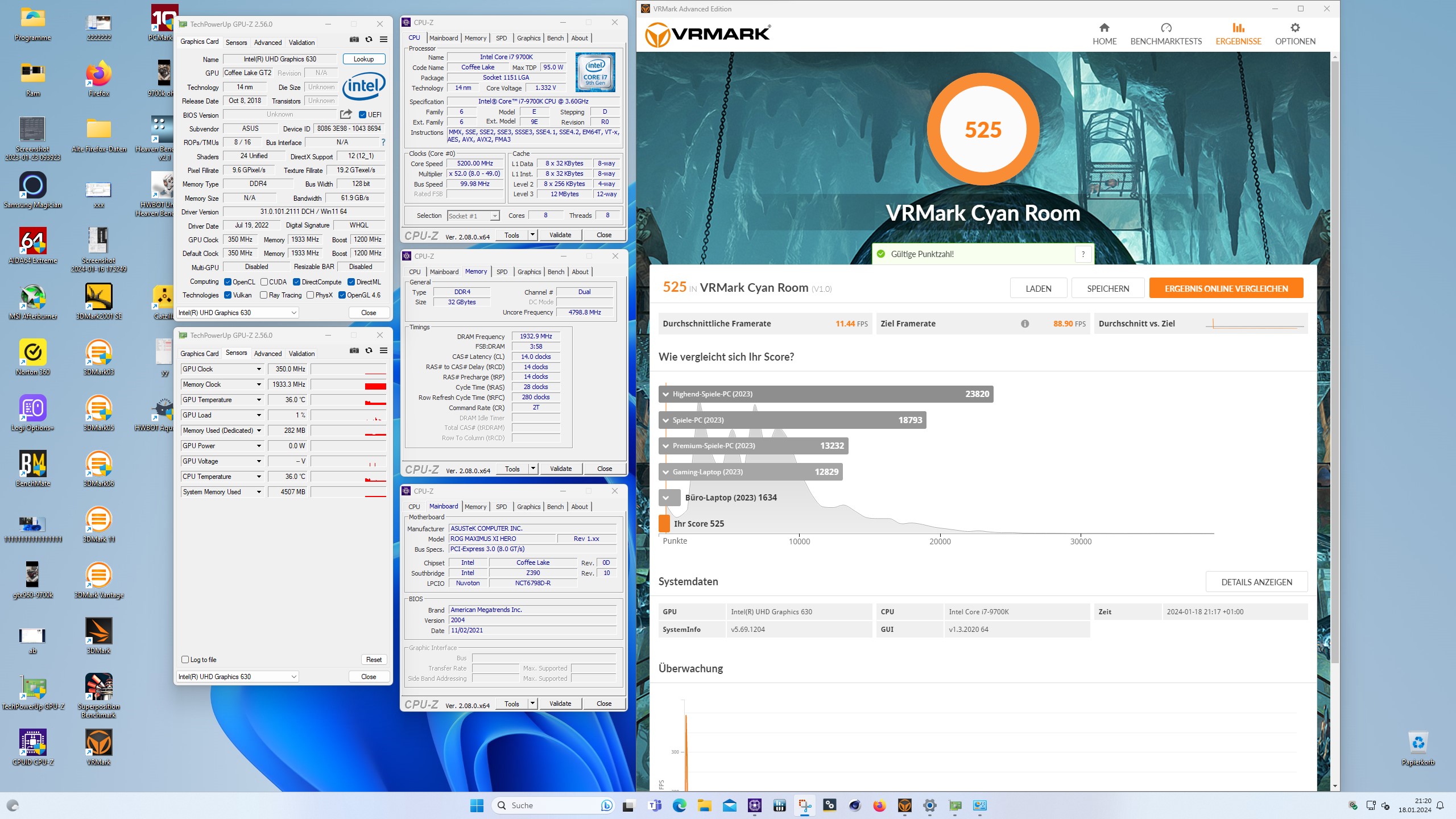
Task: Open the Firefox desktop shortcut
Action: (99, 78)
